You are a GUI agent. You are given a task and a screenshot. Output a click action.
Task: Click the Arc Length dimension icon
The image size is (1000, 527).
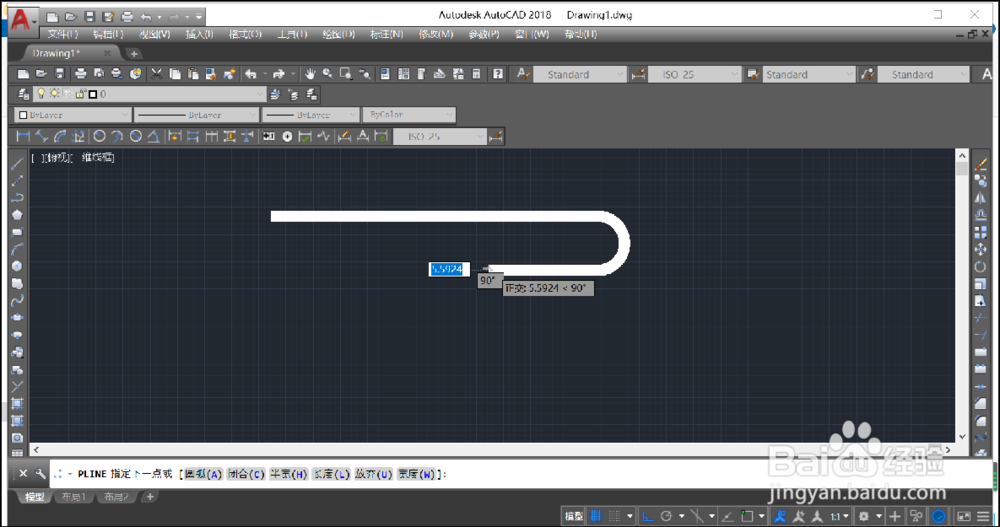tap(60, 136)
